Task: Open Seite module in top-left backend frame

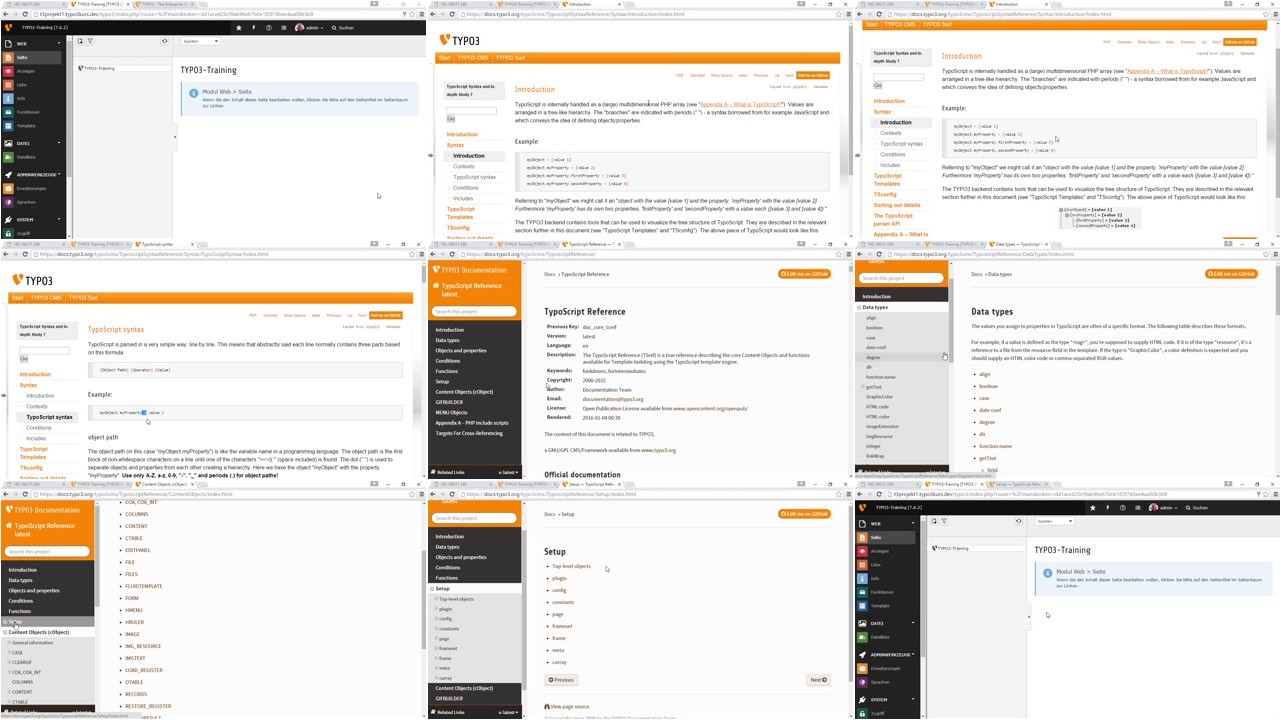Action: pos(31,57)
